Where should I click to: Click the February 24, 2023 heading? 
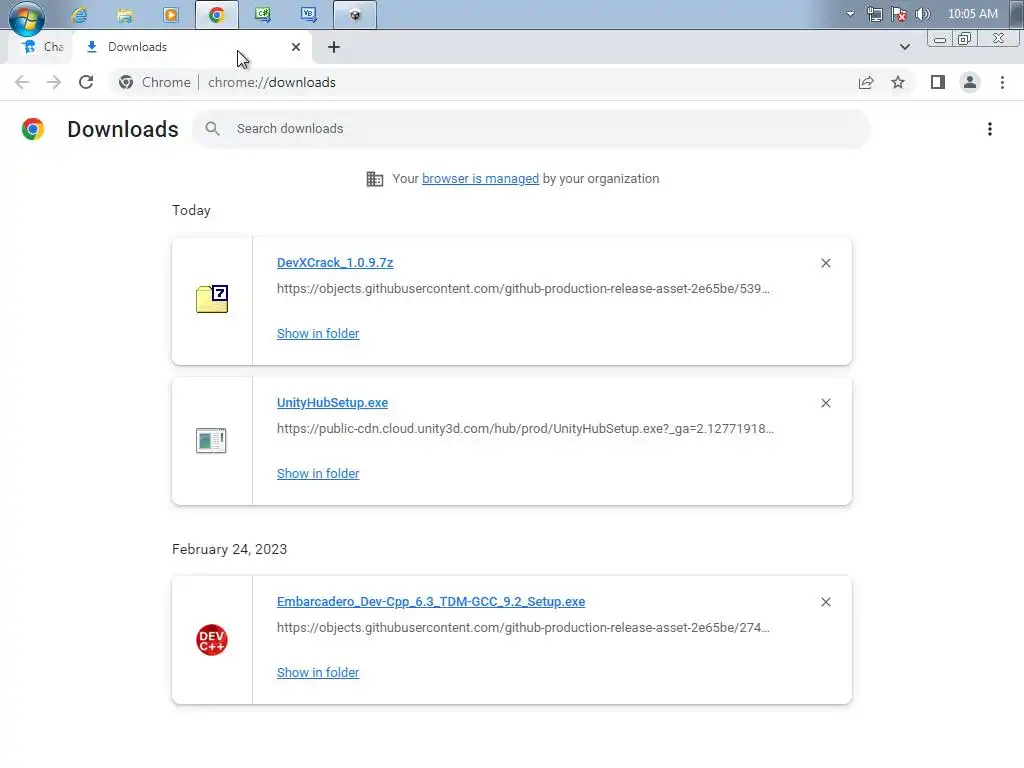point(229,549)
